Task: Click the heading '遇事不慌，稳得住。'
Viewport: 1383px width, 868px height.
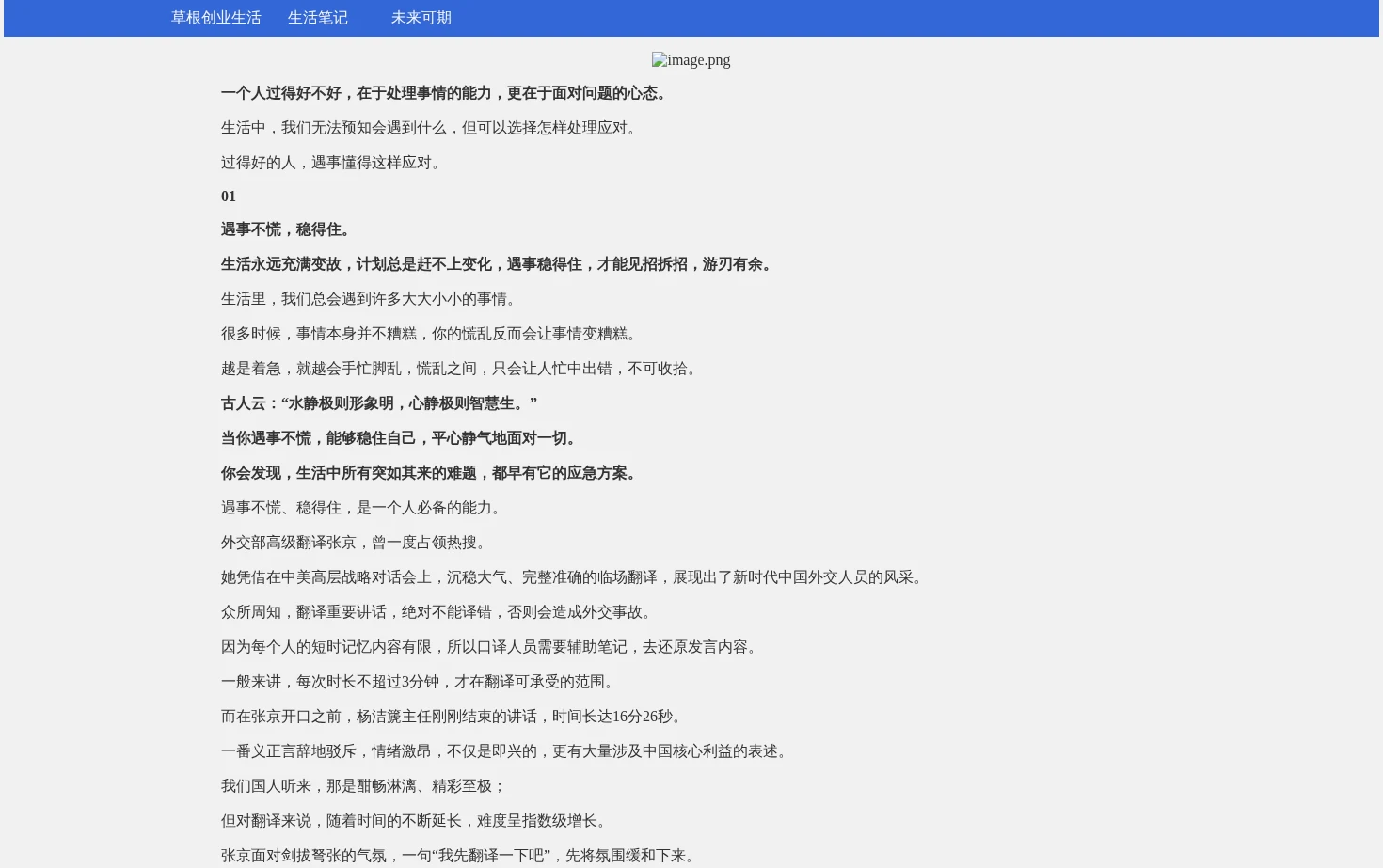Action: [288, 229]
